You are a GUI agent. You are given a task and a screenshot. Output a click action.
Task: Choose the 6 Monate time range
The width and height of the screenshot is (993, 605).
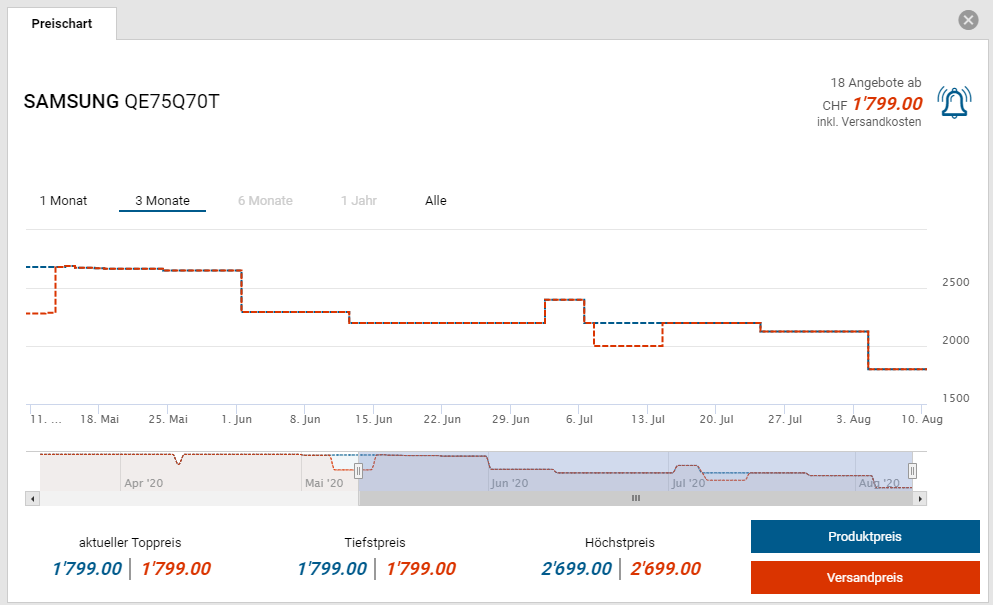[265, 201]
